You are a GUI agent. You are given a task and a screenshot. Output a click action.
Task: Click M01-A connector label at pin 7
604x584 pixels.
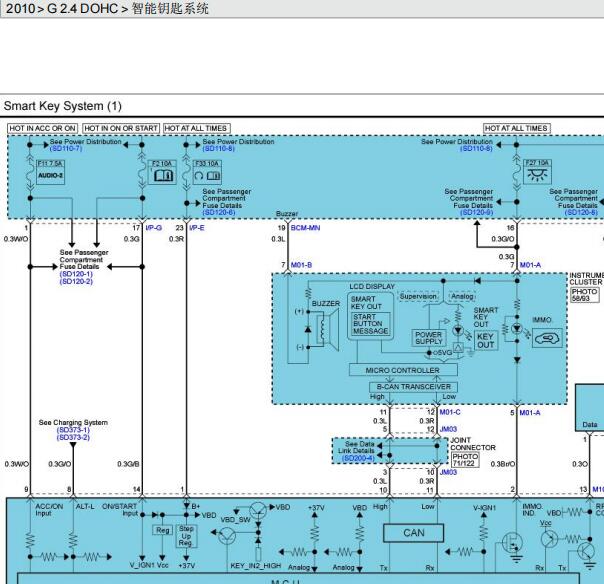coord(530,265)
